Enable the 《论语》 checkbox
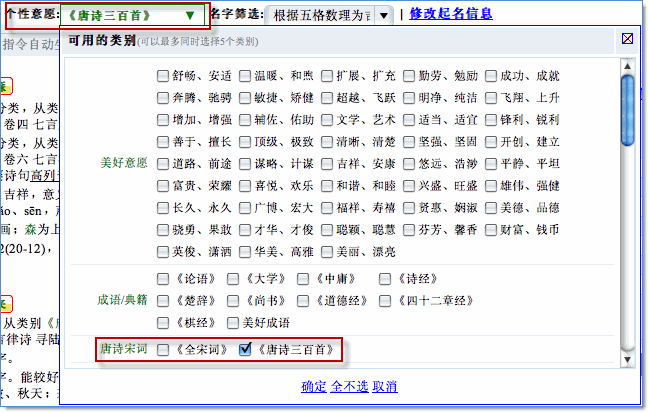 tap(164, 278)
